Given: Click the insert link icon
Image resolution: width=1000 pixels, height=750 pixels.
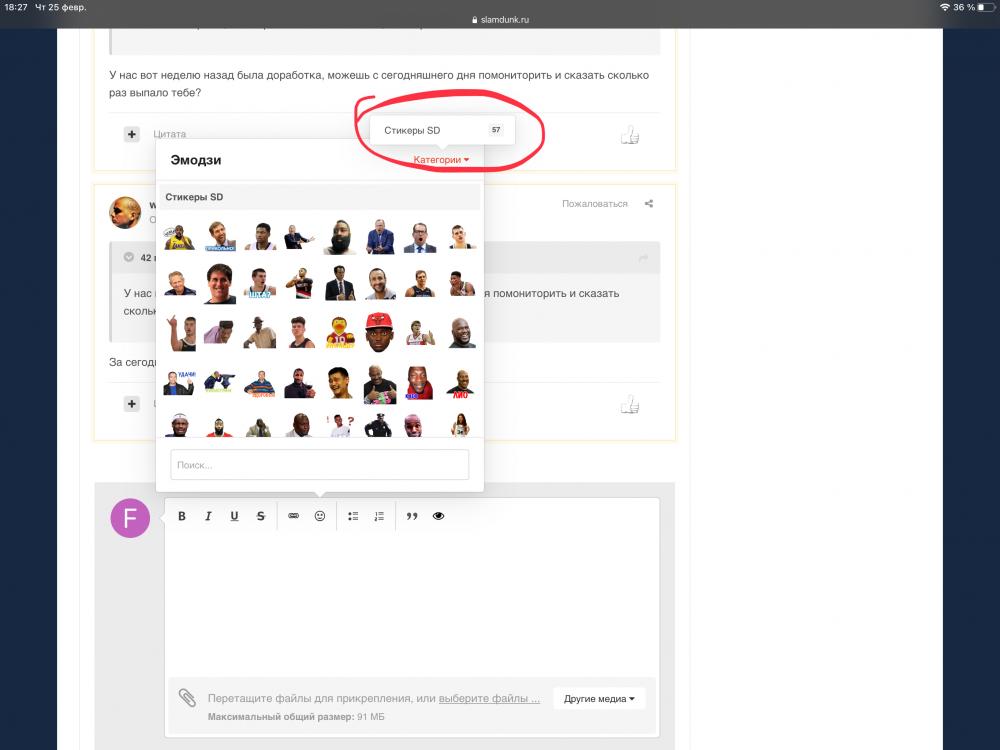Looking at the screenshot, I should pyautogui.click(x=294, y=516).
